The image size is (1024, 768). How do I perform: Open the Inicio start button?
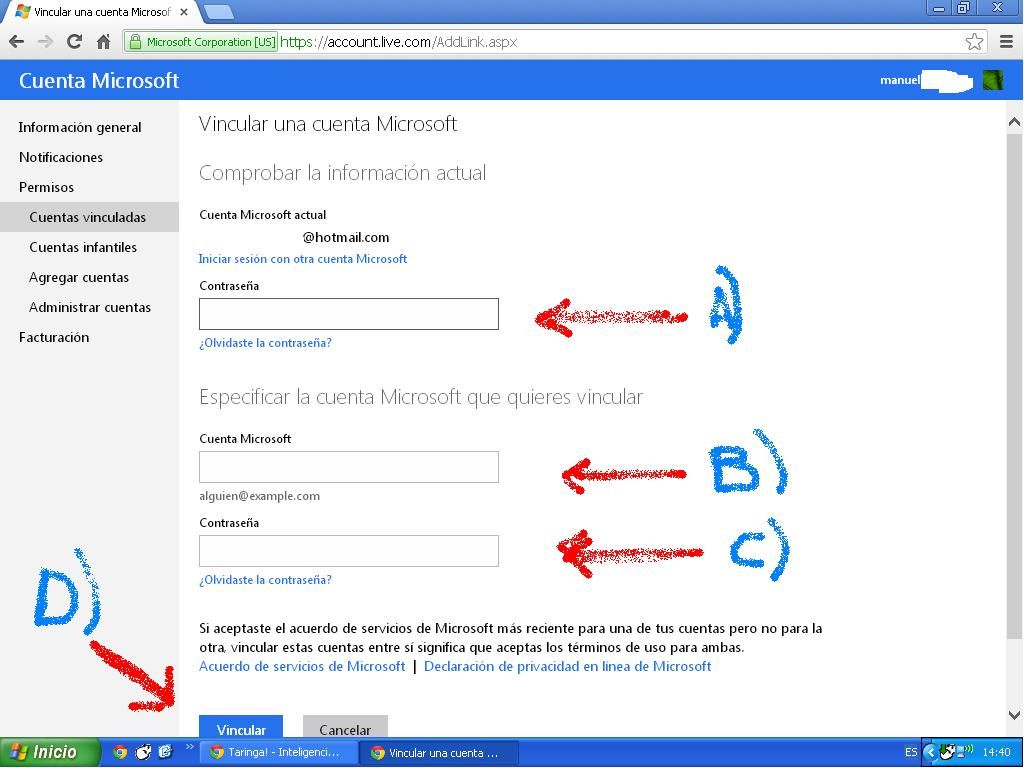click(50, 752)
